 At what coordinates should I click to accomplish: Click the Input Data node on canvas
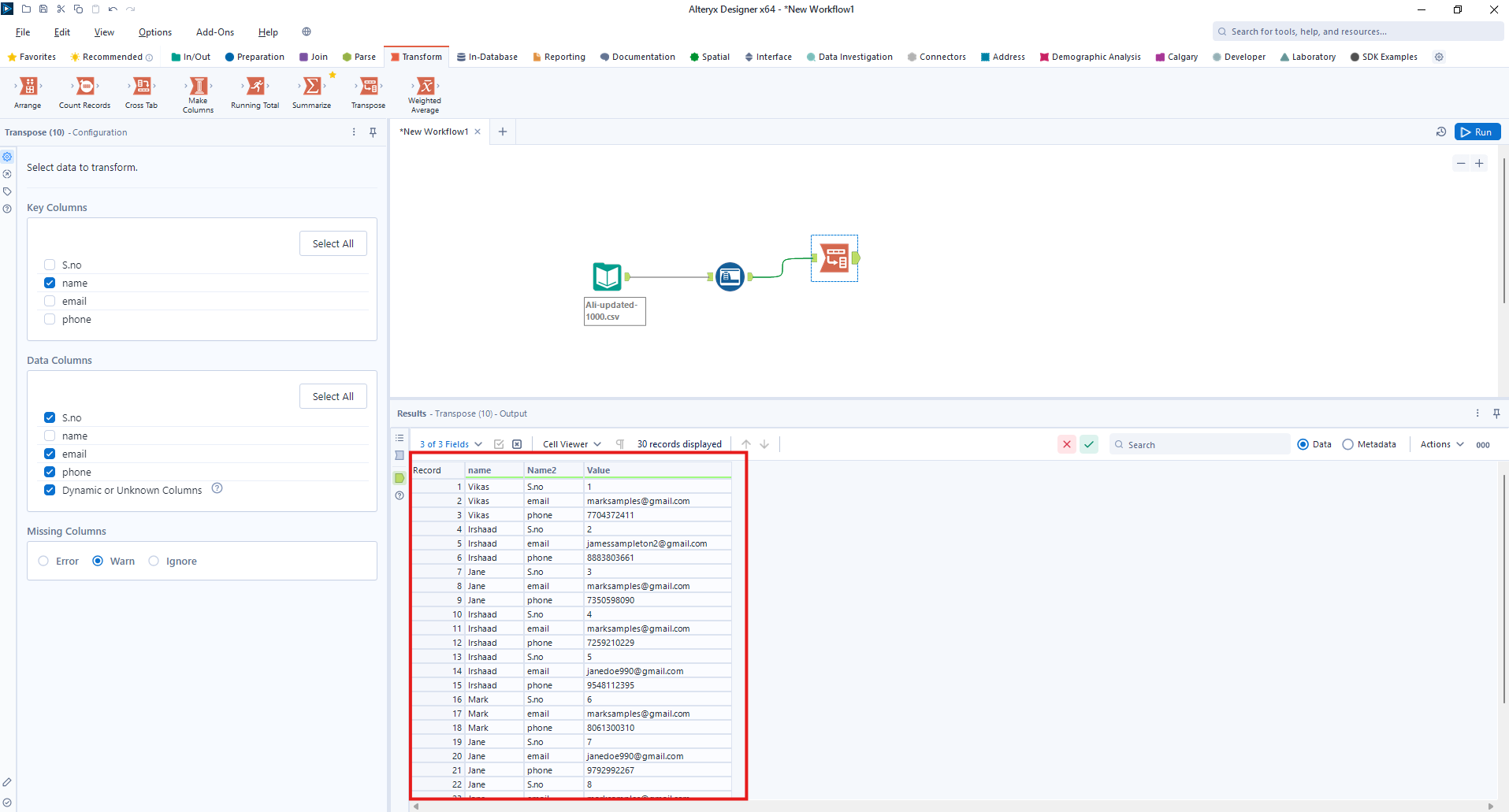pyautogui.click(x=608, y=276)
